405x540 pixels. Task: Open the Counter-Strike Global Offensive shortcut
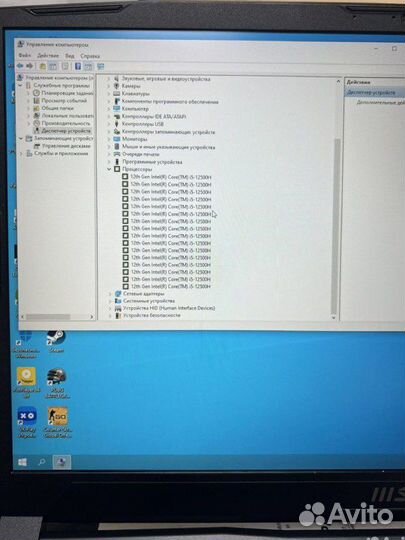pos(58,423)
